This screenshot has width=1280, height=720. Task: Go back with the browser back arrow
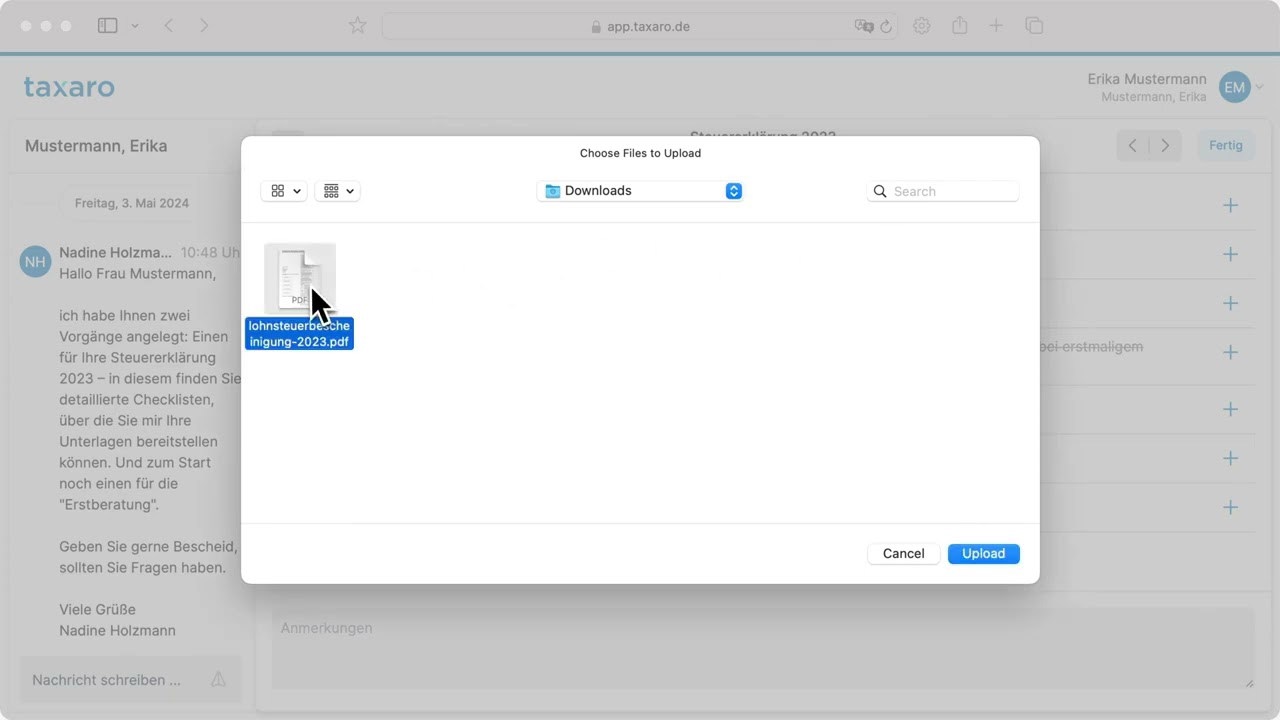pos(168,26)
